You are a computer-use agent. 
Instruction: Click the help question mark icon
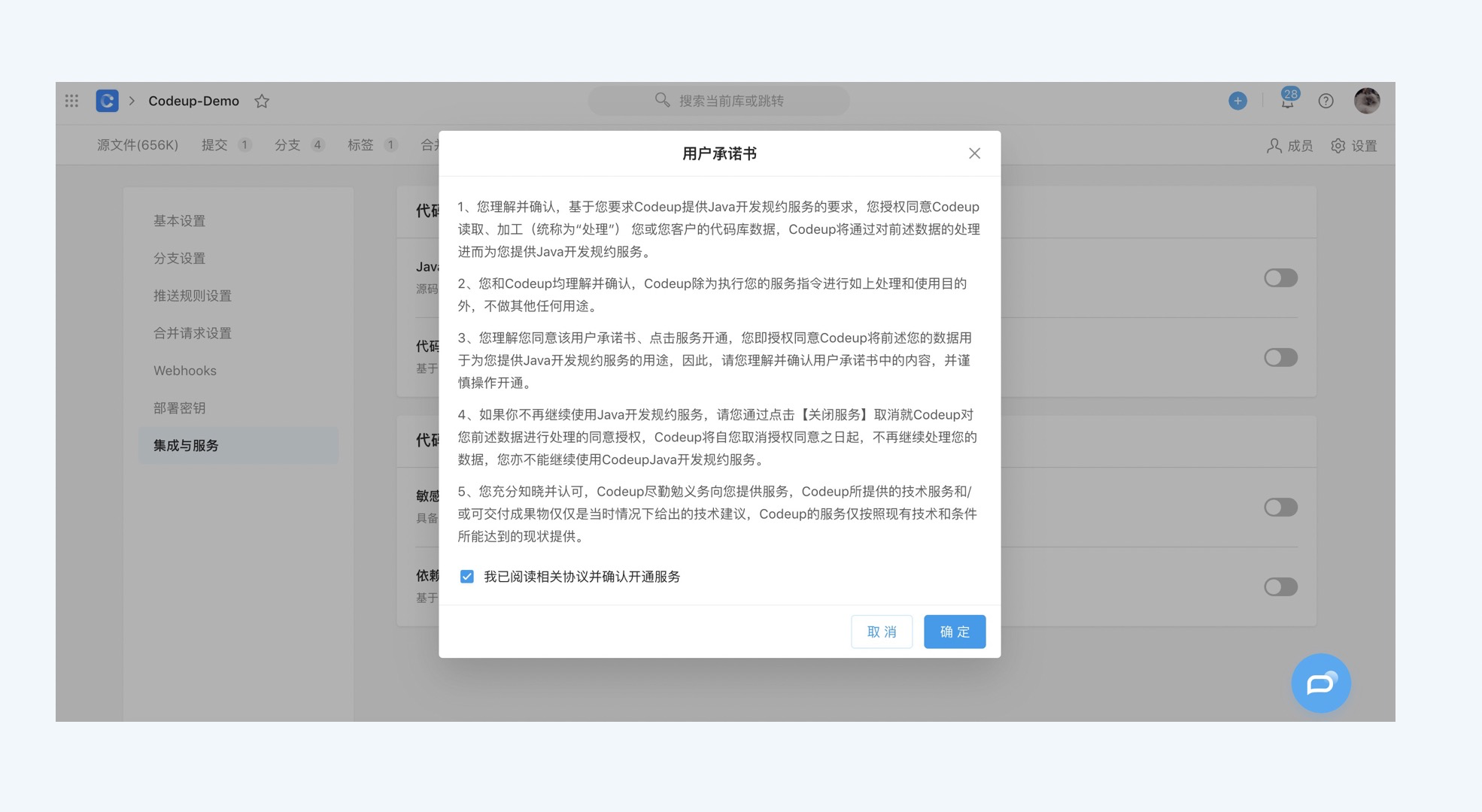[x=1326, y=101]
